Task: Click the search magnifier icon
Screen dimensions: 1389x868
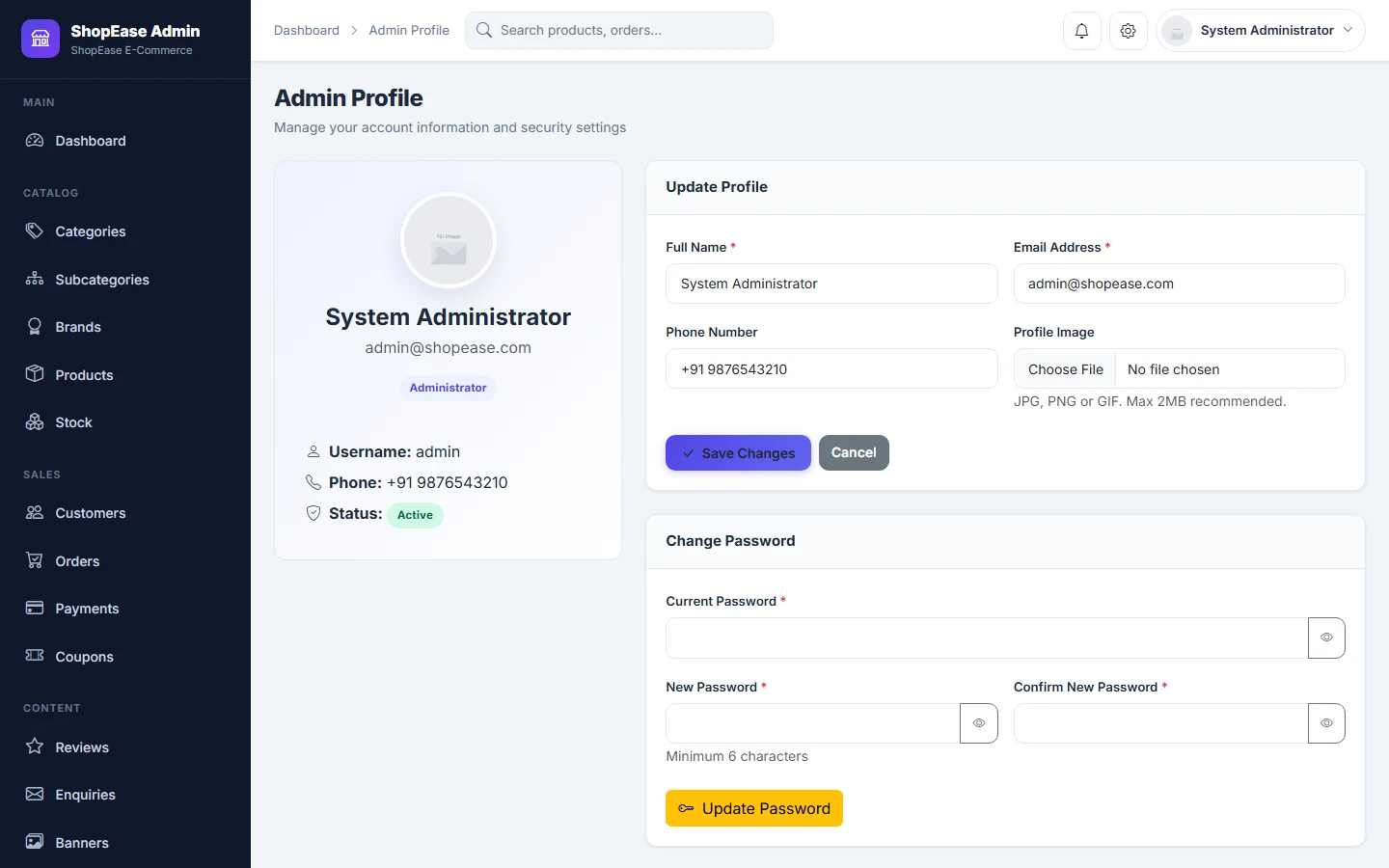Action: click(x=484, y=30)
